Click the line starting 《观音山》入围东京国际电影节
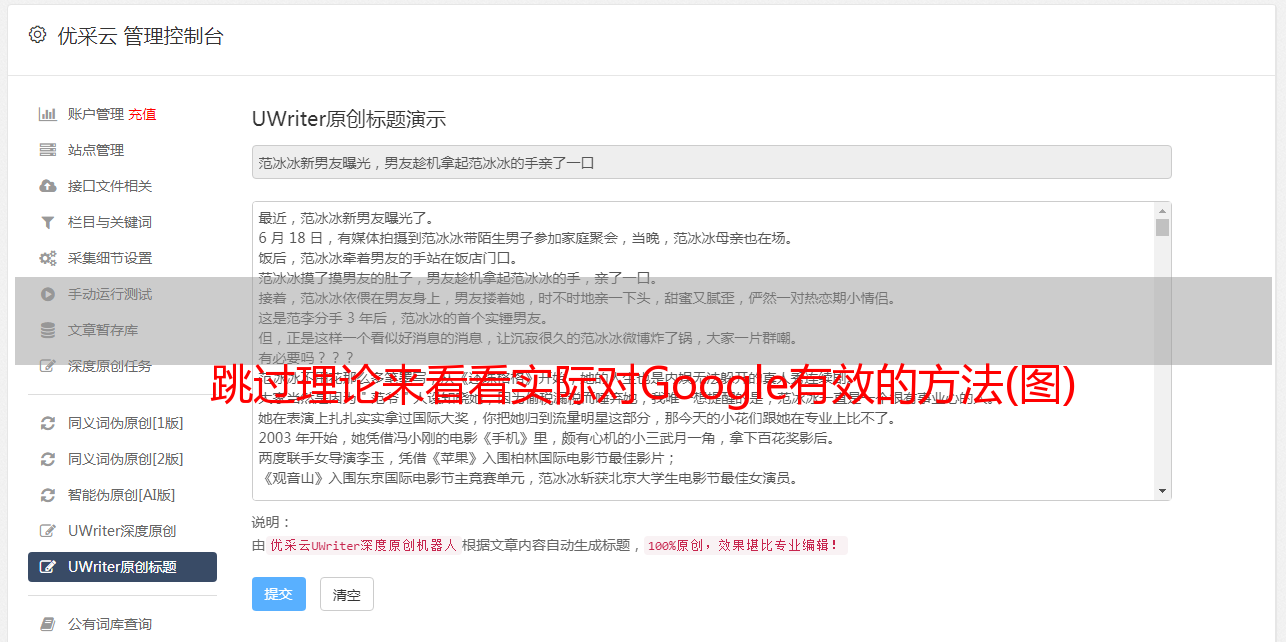Viewport: 1286px width, 642px height. click(528, 478)
